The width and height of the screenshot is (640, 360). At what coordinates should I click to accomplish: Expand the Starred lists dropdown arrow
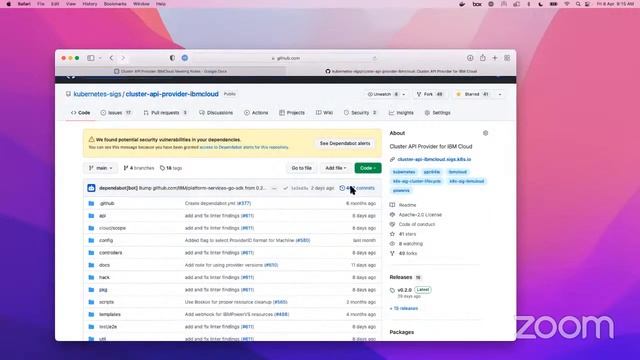[500, 94]
